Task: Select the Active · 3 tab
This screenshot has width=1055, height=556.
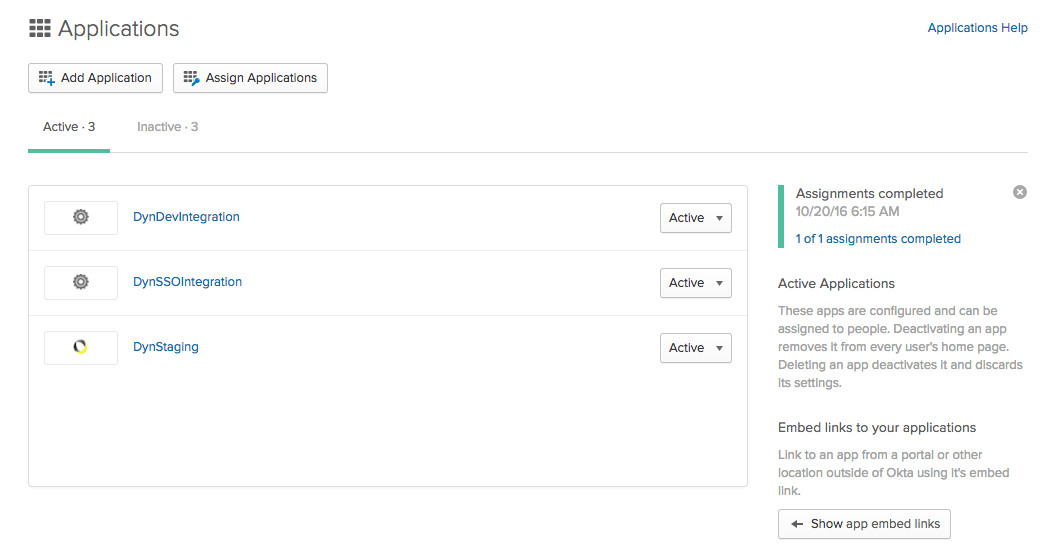Action: [x=69, y=127]
